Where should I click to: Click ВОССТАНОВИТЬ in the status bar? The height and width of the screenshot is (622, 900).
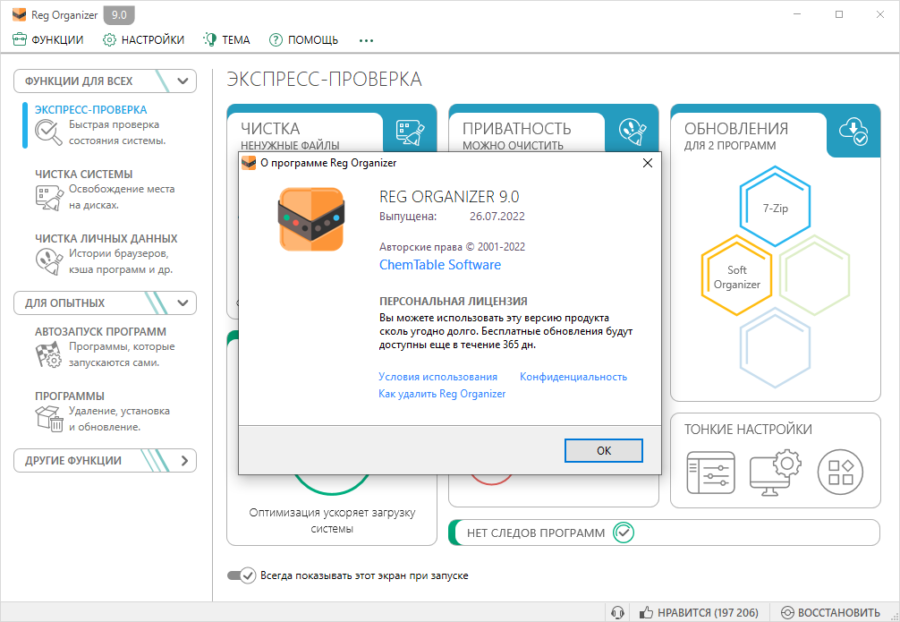(x=831, y=612)
